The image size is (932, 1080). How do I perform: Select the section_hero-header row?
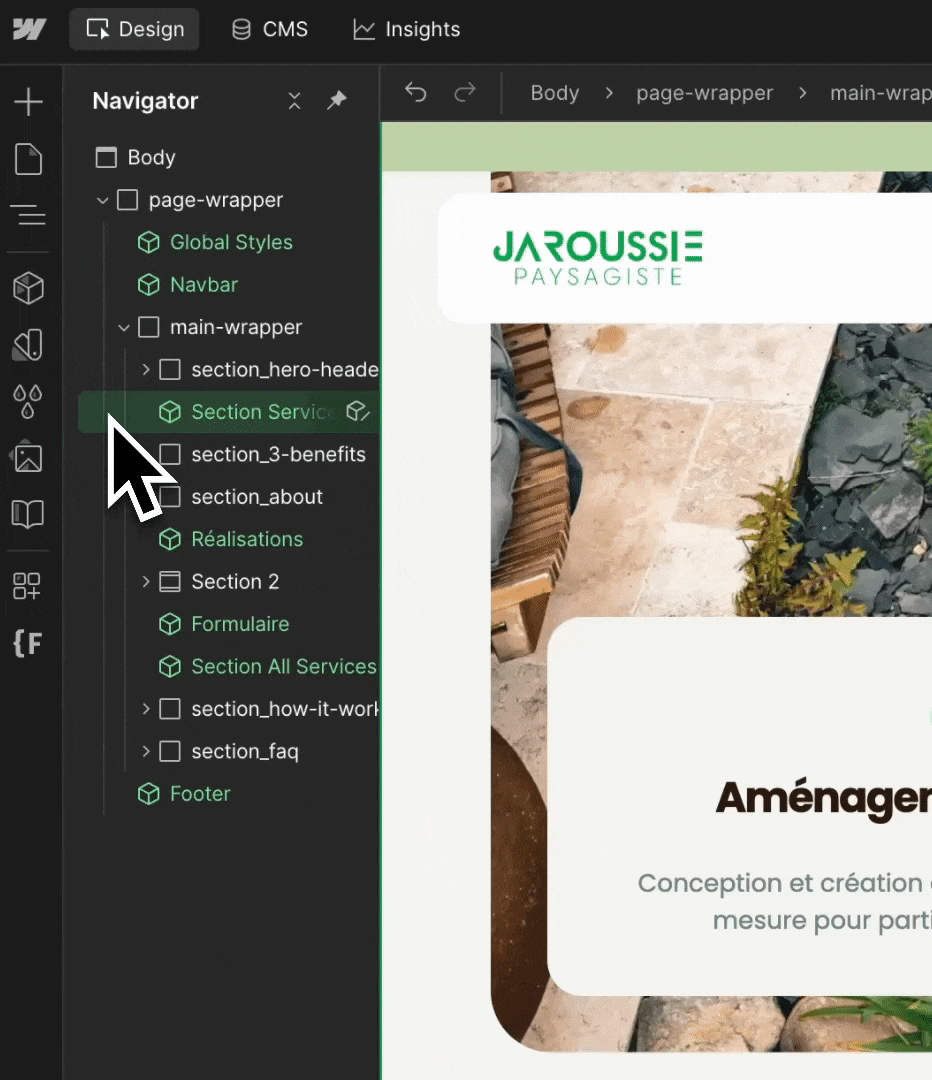tap(229, 370)
